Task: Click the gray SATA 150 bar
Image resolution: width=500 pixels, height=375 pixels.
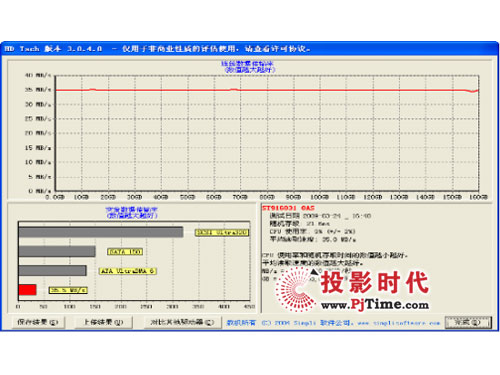Action: (x=57, y=251)
